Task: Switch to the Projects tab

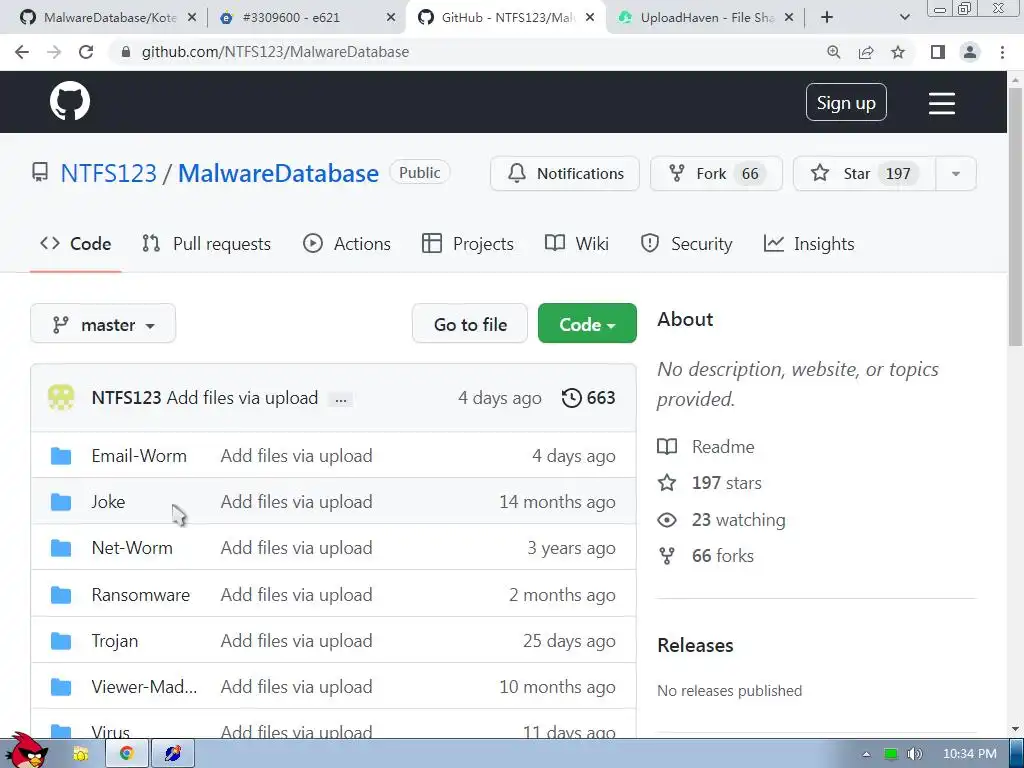Action: (468, 244)
